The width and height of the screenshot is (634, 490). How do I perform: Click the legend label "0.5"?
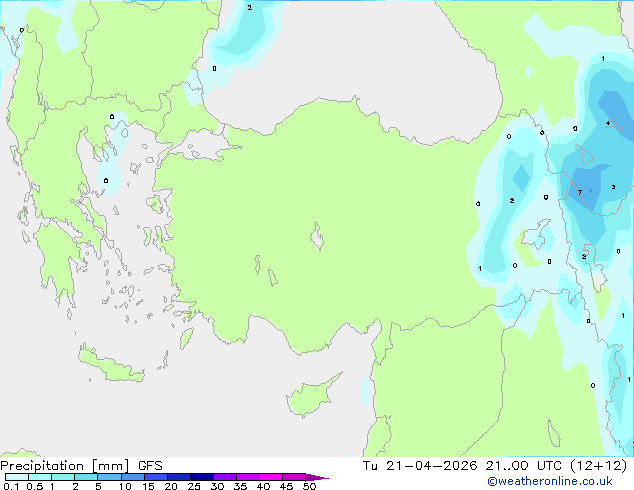35,486
